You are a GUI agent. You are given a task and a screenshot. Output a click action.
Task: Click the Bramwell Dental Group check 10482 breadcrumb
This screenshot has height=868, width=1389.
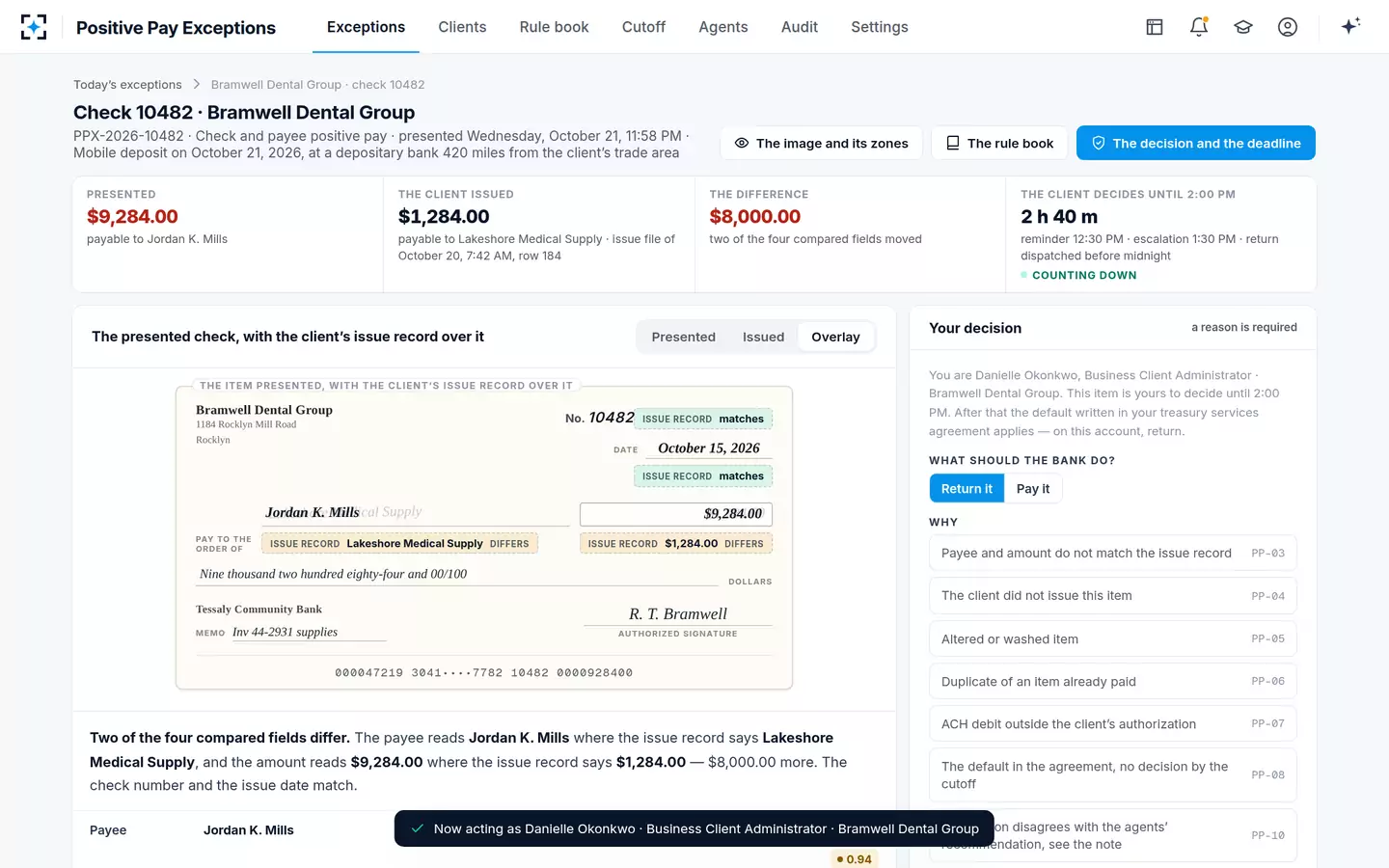point(317,85)
